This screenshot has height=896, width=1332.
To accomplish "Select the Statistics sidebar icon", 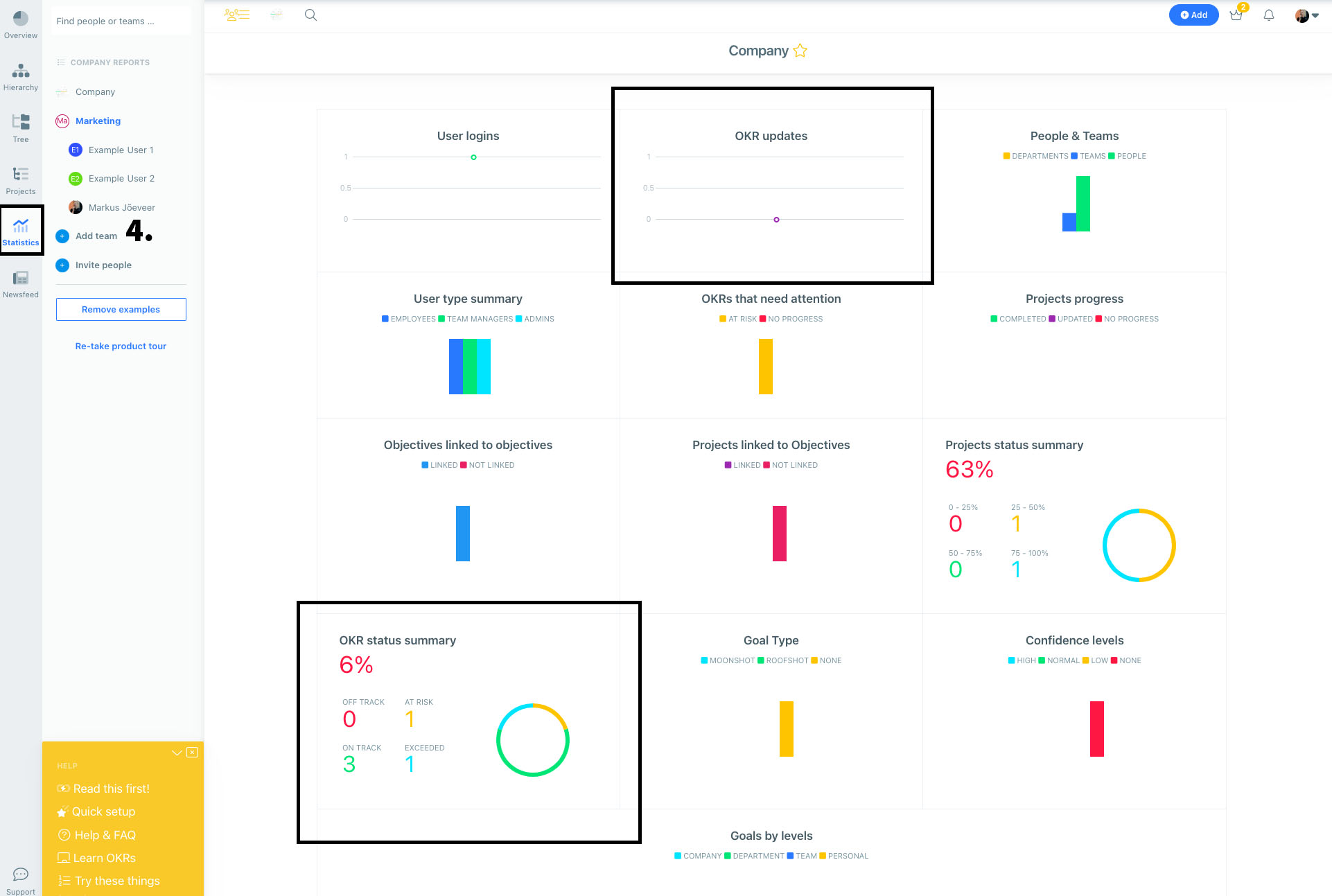I will (x=20, y=229).
